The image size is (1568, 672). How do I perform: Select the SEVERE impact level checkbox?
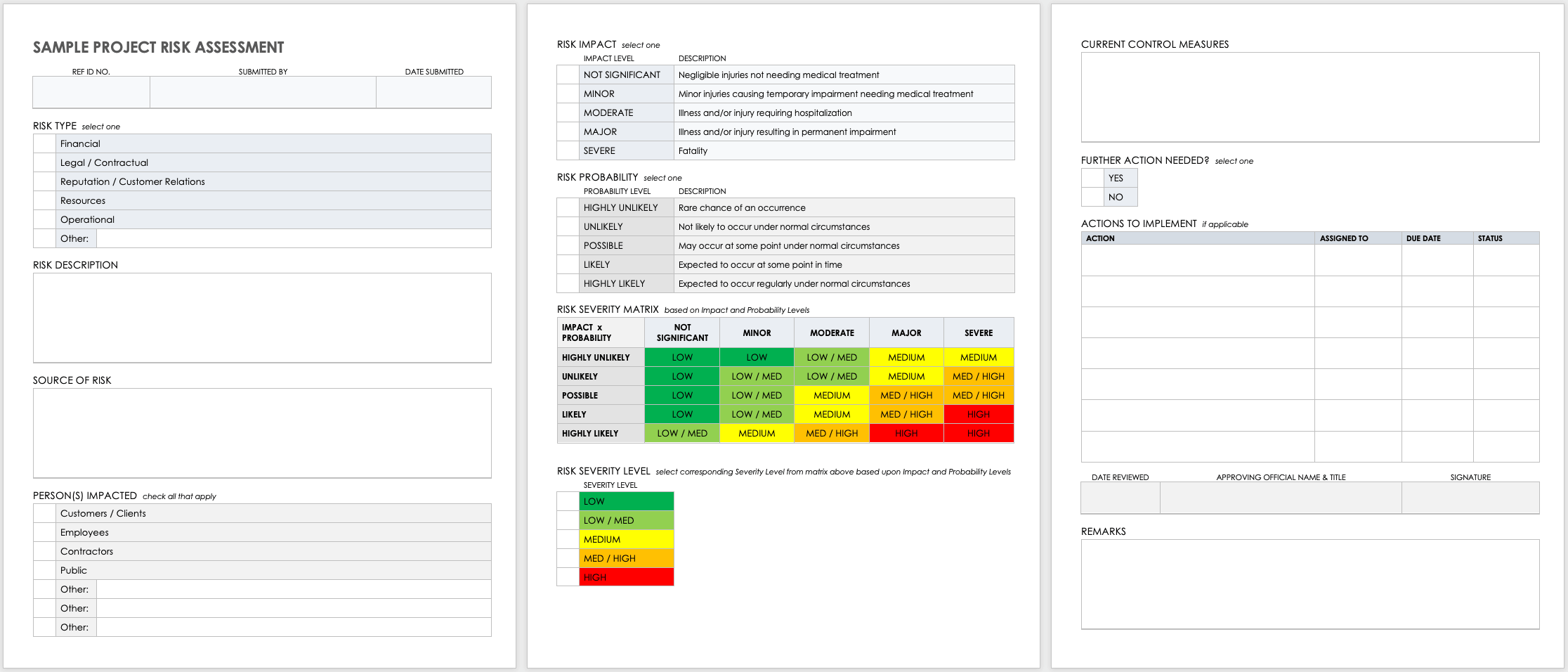(567, 150)
